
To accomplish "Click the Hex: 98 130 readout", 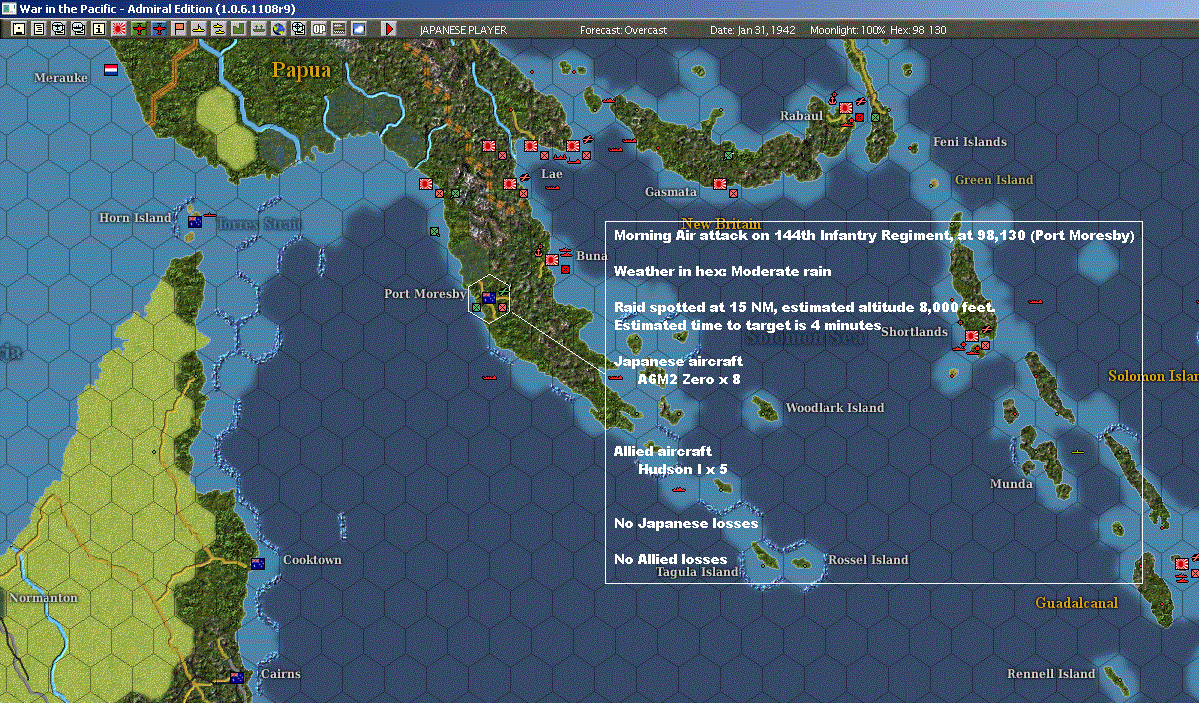I will pos(918,30).
